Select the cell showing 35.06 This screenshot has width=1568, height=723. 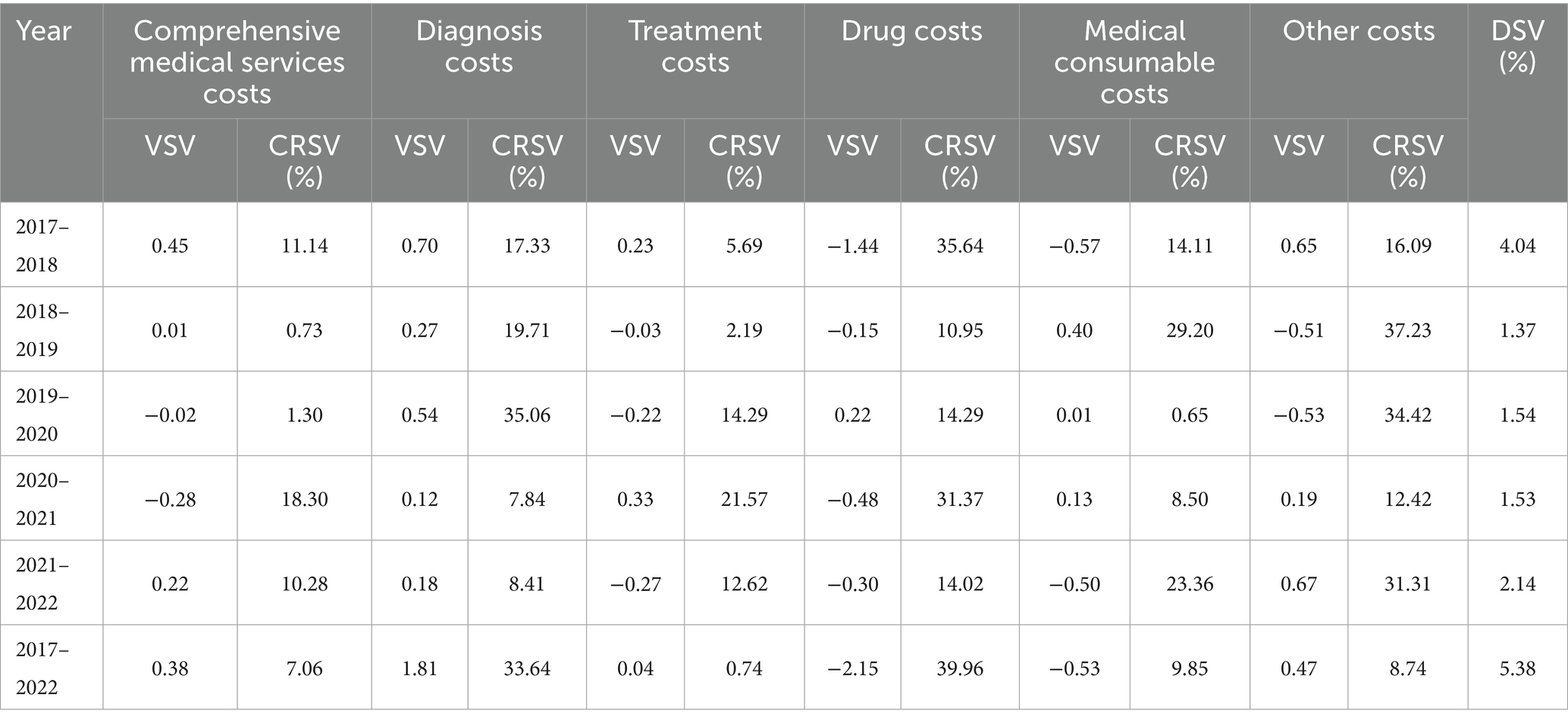point(527,415)
